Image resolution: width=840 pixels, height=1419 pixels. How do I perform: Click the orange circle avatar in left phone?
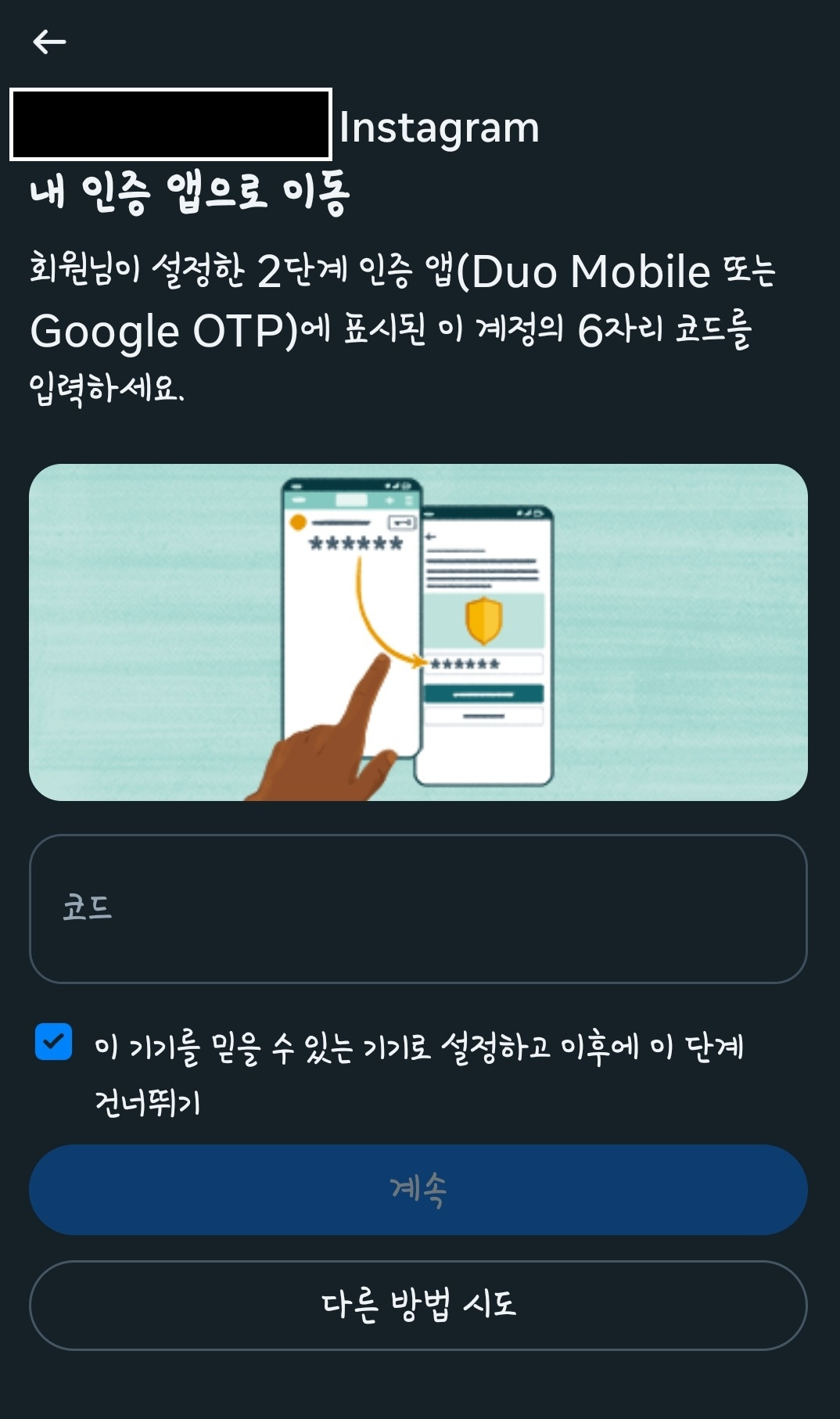click(297, 523)
